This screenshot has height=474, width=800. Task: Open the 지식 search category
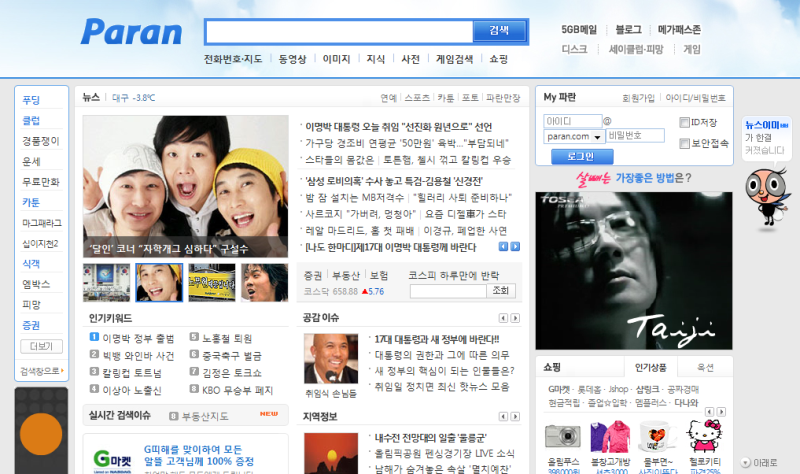point(376,59)
